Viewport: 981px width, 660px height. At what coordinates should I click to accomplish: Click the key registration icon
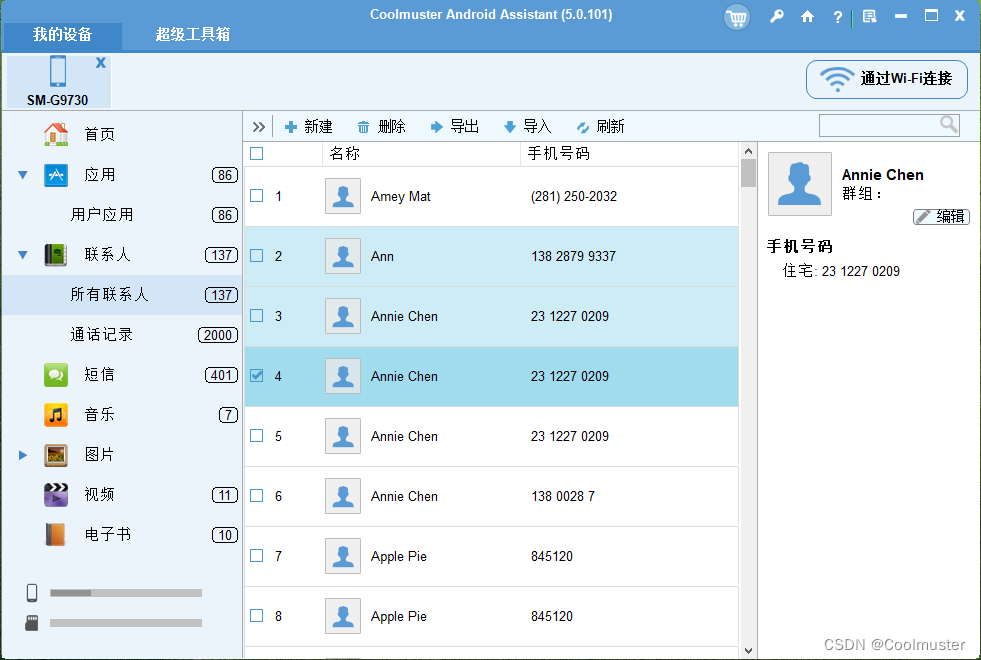click(x=776, y=16)
